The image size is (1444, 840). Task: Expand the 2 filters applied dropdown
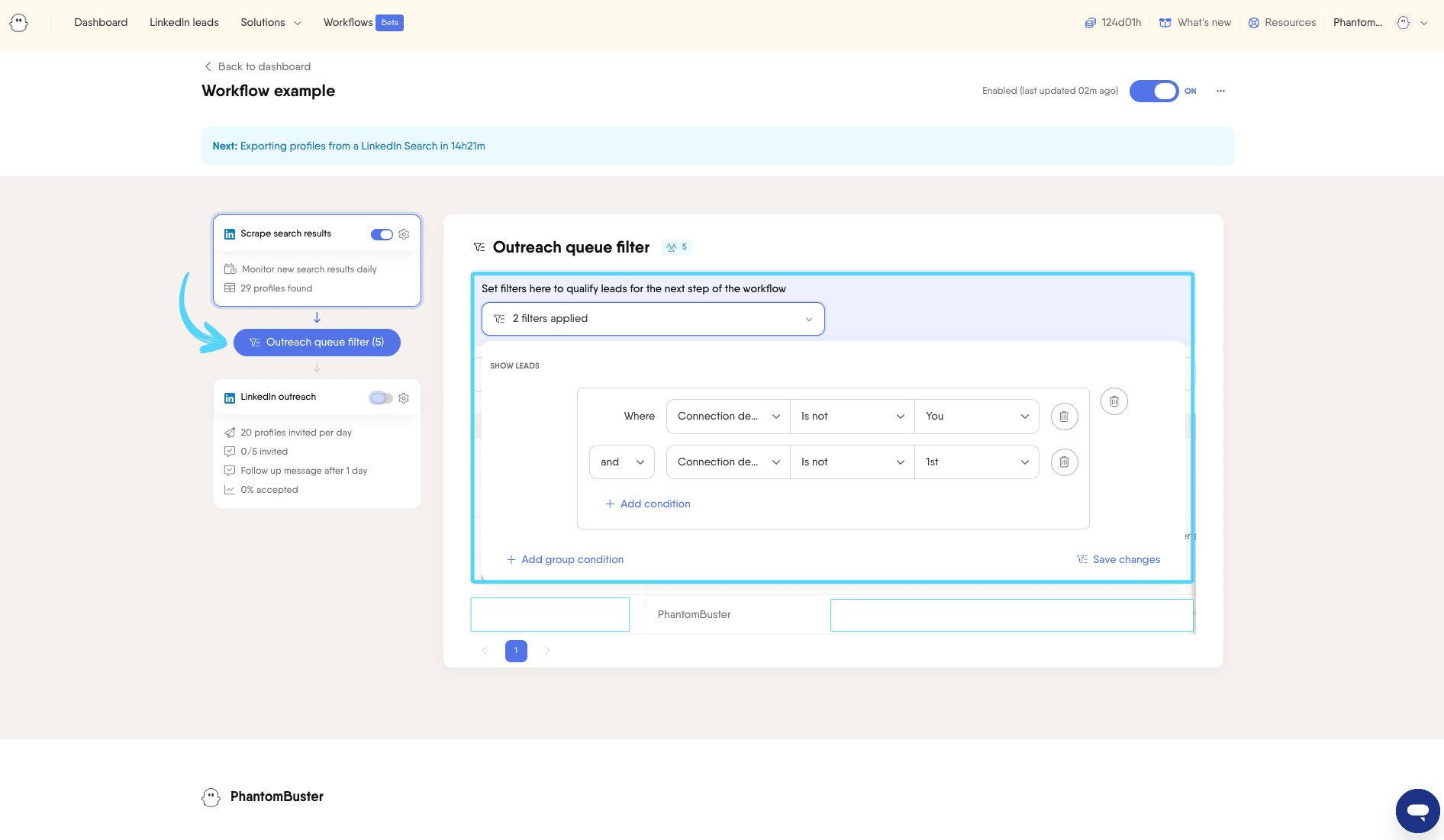point(653,318)
